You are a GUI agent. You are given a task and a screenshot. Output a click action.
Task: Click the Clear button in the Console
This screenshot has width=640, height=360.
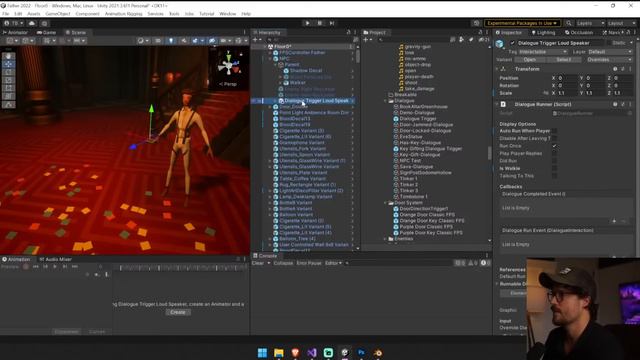pyautogui.click(x=258, y=263)
